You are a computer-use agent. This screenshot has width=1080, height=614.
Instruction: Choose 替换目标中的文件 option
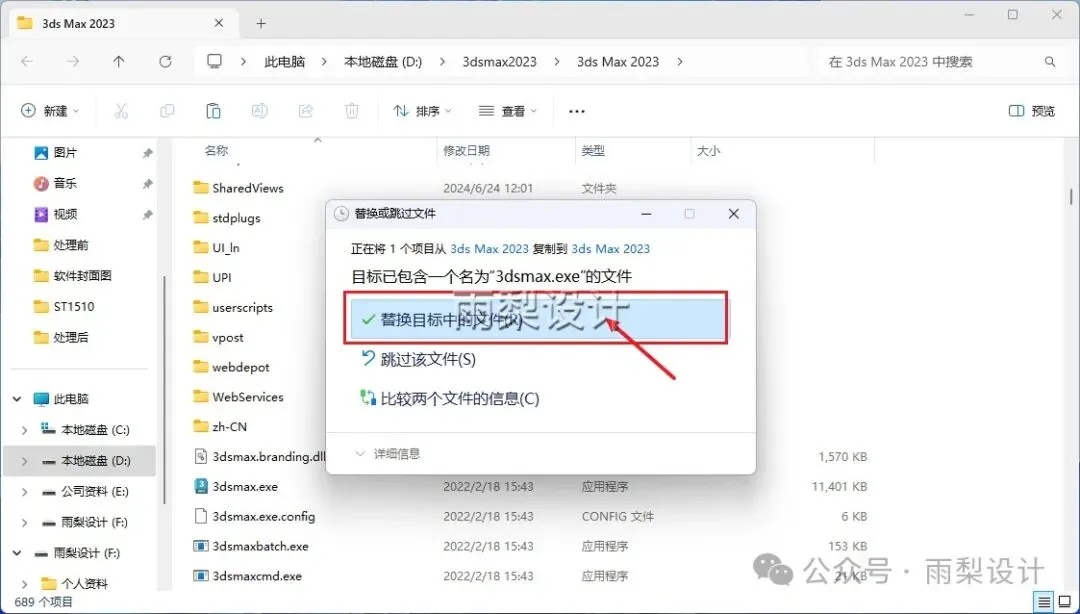click(x=539, y=320)
